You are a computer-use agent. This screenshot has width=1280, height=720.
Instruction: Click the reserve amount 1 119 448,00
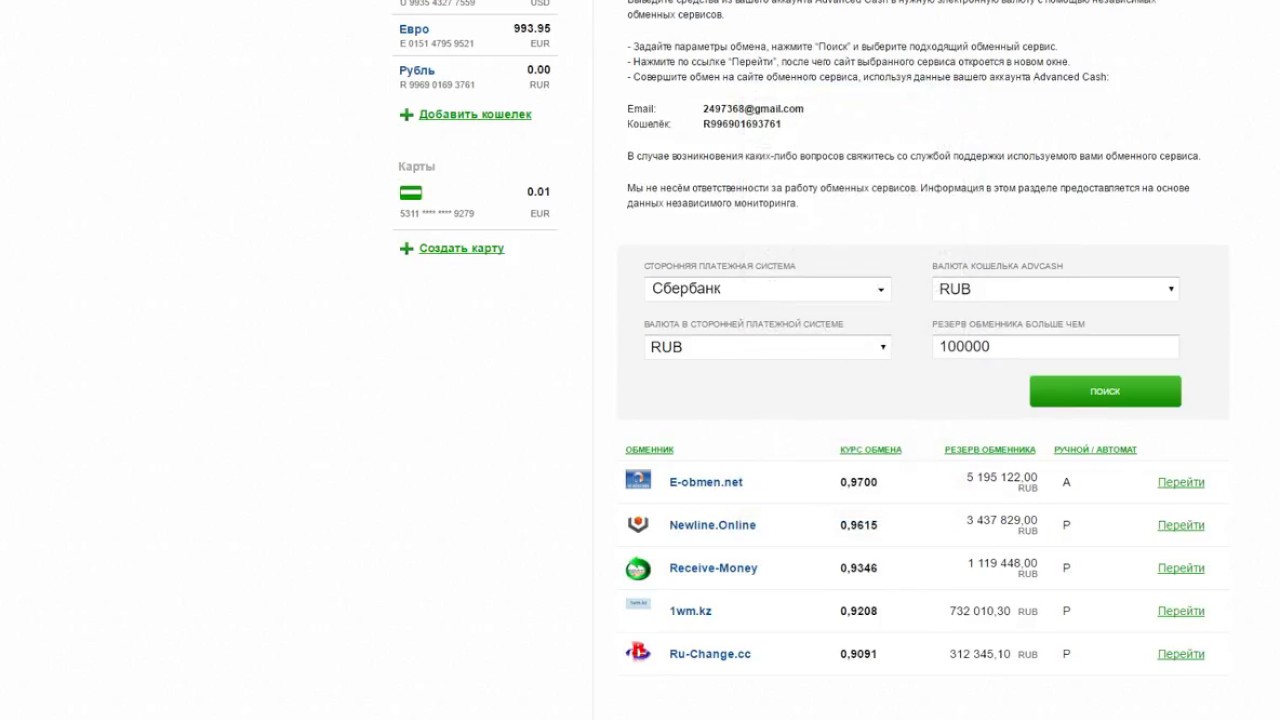click(1002, 563)
